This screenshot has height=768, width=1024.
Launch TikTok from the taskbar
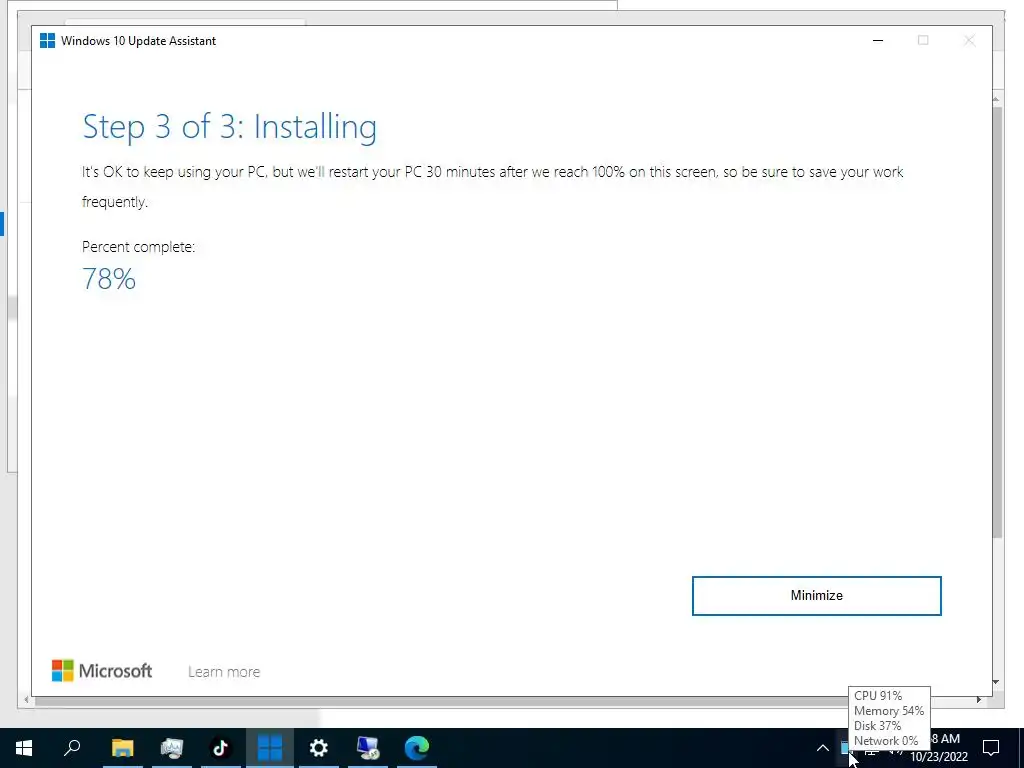click(220, 748)
